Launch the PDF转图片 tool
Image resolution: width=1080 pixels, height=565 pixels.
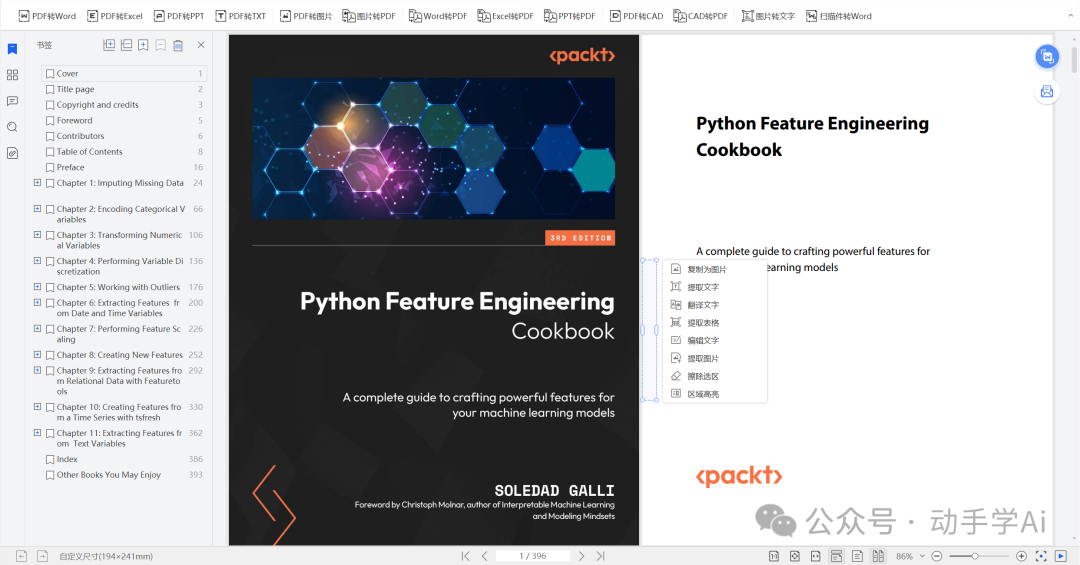click(306, 16)
